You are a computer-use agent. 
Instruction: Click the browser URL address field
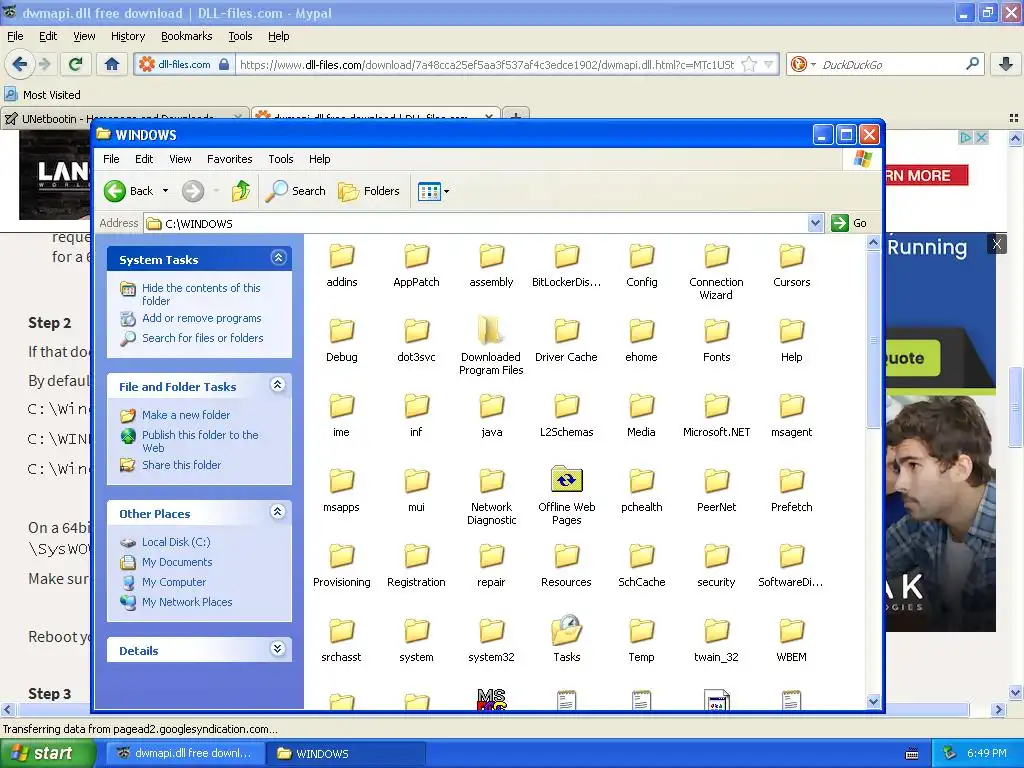coord(487,64)
